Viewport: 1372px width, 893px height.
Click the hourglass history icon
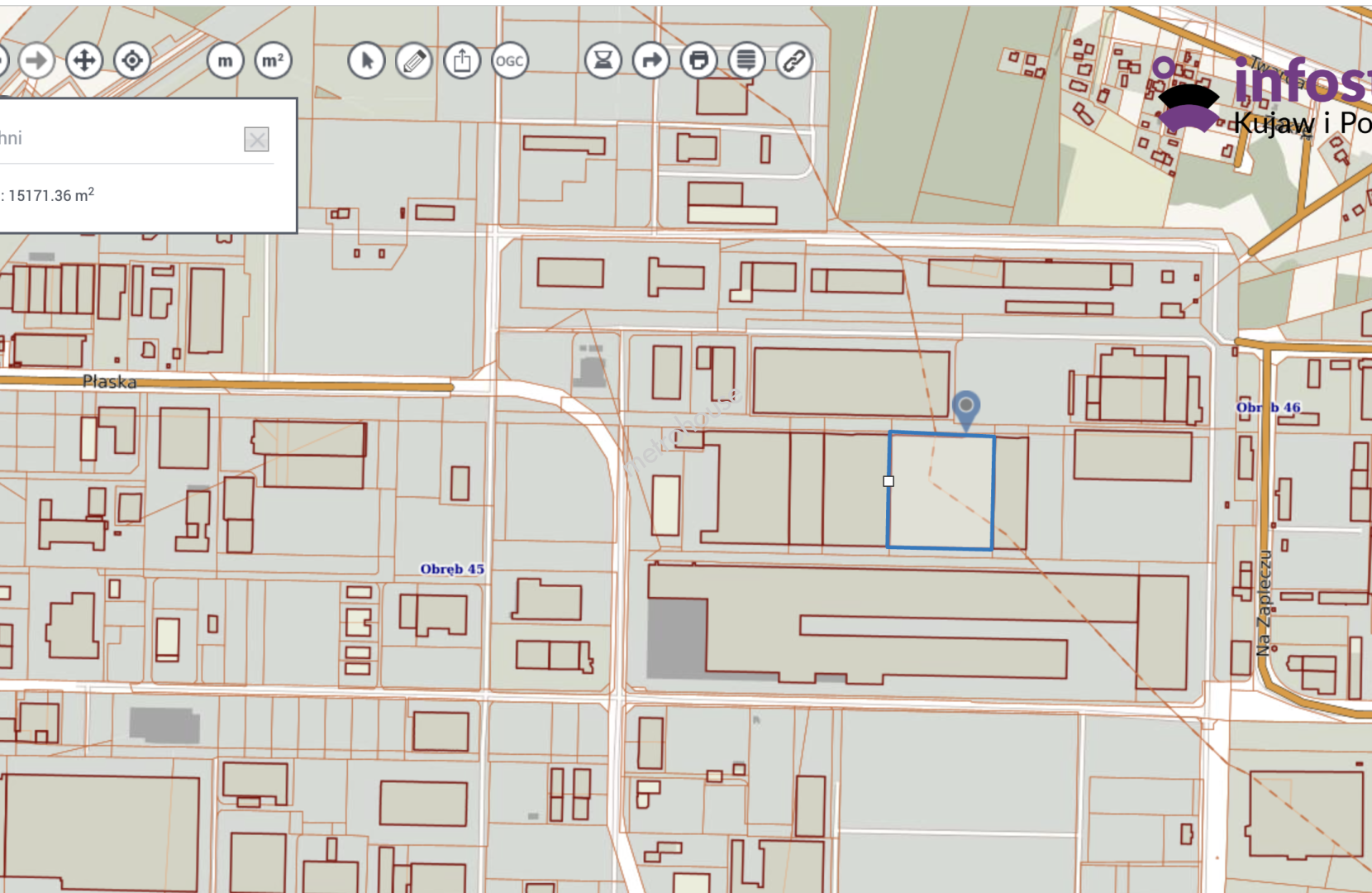(603, 60)
